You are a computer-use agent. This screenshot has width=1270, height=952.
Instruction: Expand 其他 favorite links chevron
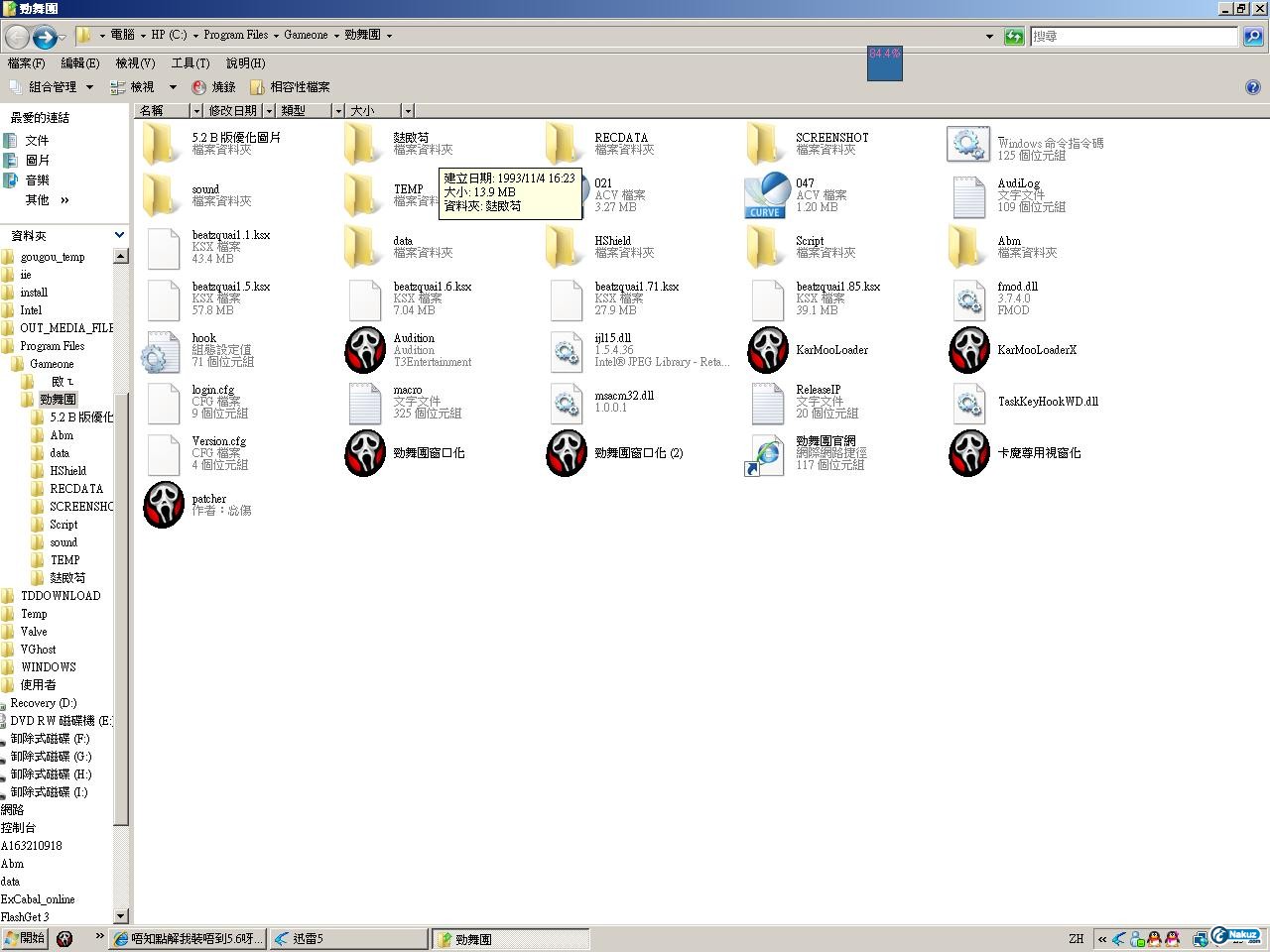pyautogui.click(x=64, y=200)
